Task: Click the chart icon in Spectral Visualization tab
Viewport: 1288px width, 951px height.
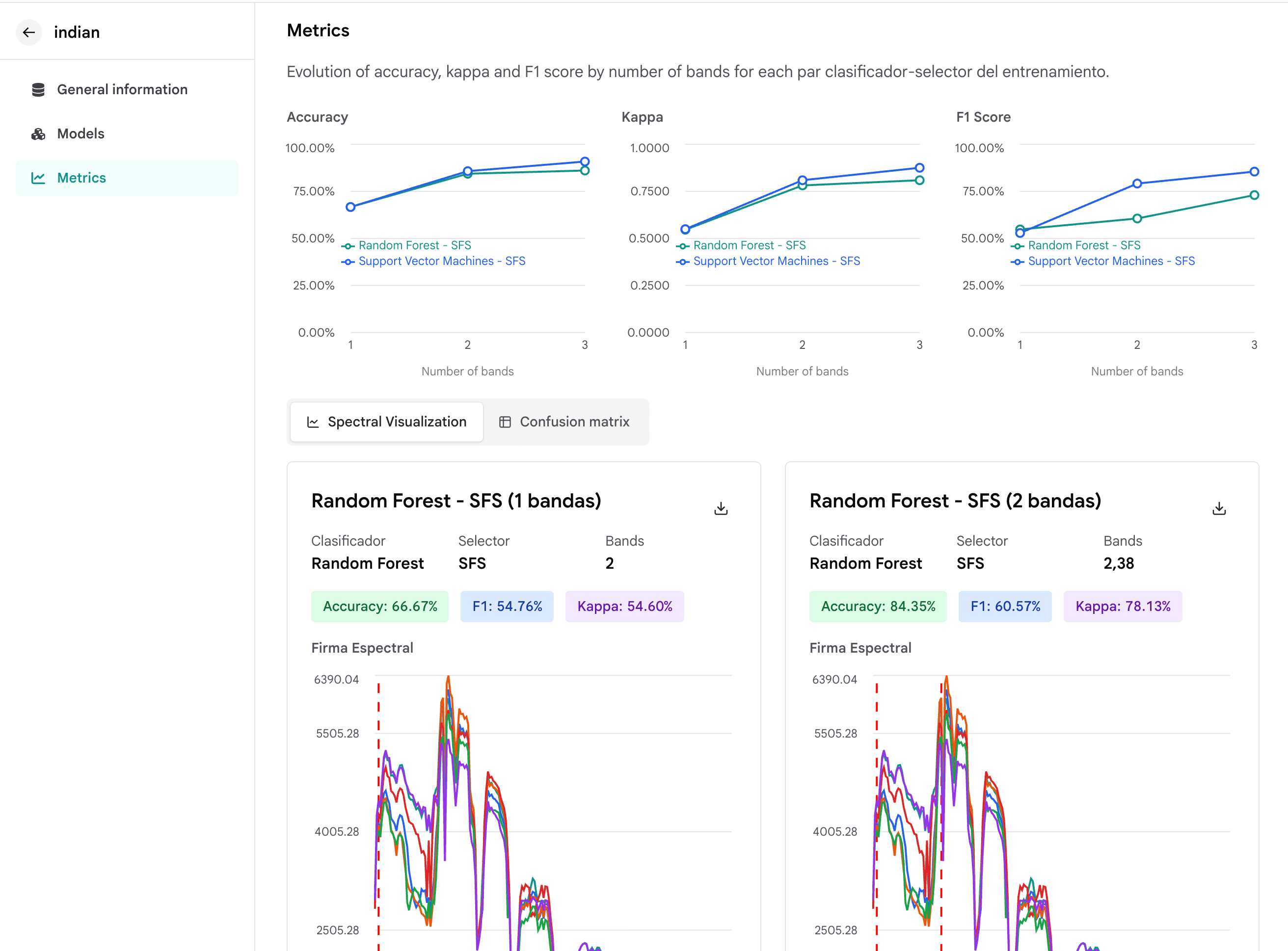Action: coord(313,422)
